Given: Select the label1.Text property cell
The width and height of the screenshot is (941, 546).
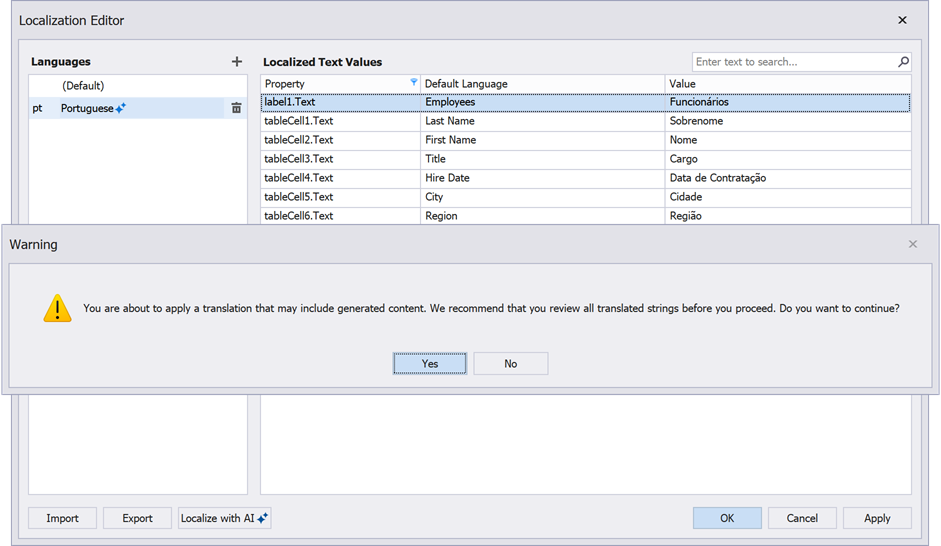Looking at the screenshot, I should pyautogui.click(x=341, y=102).
